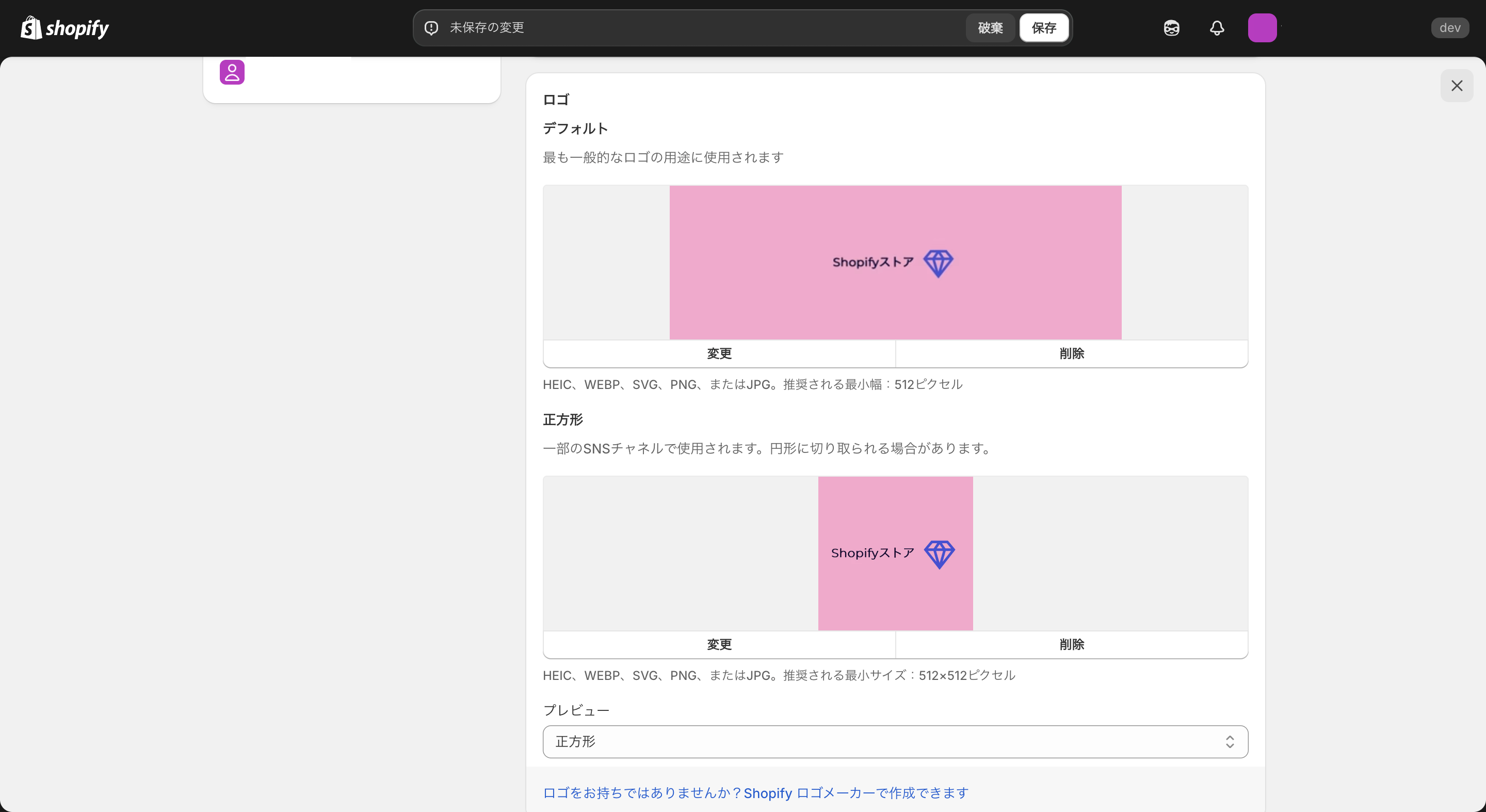Open the purple account avatar menu top right

1263,28
